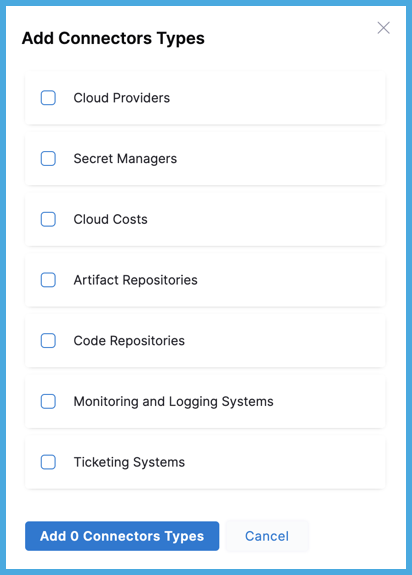This screenshot has width=412, height=575.
Task: Cancel adding connector types
Action: (x=267, y=536)
